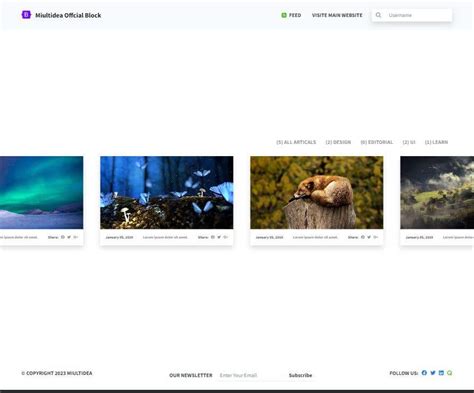Filter by (1) LEARN category
474x393 pixels.
pos(436,142)
